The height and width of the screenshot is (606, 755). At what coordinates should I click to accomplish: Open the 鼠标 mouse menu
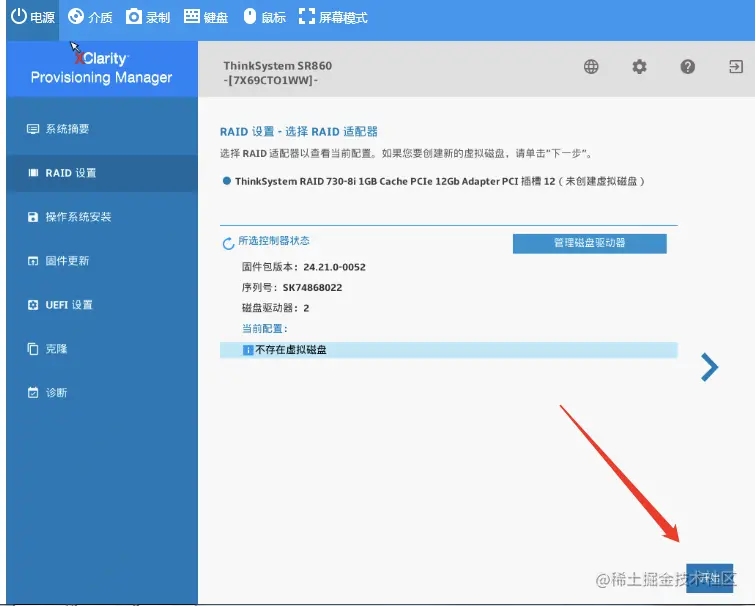[264, 17]
